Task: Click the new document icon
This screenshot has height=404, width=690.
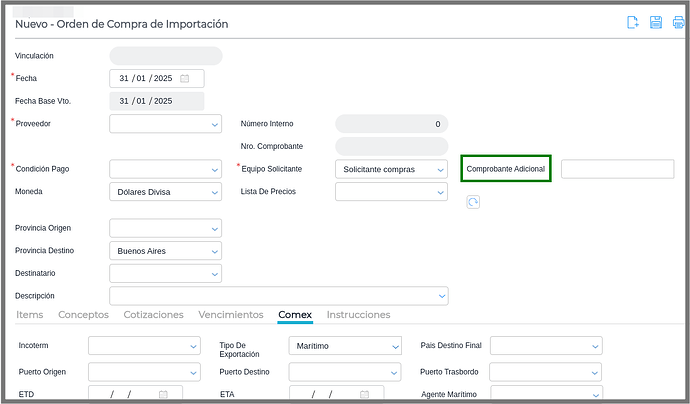Action: tap(633, 23)
